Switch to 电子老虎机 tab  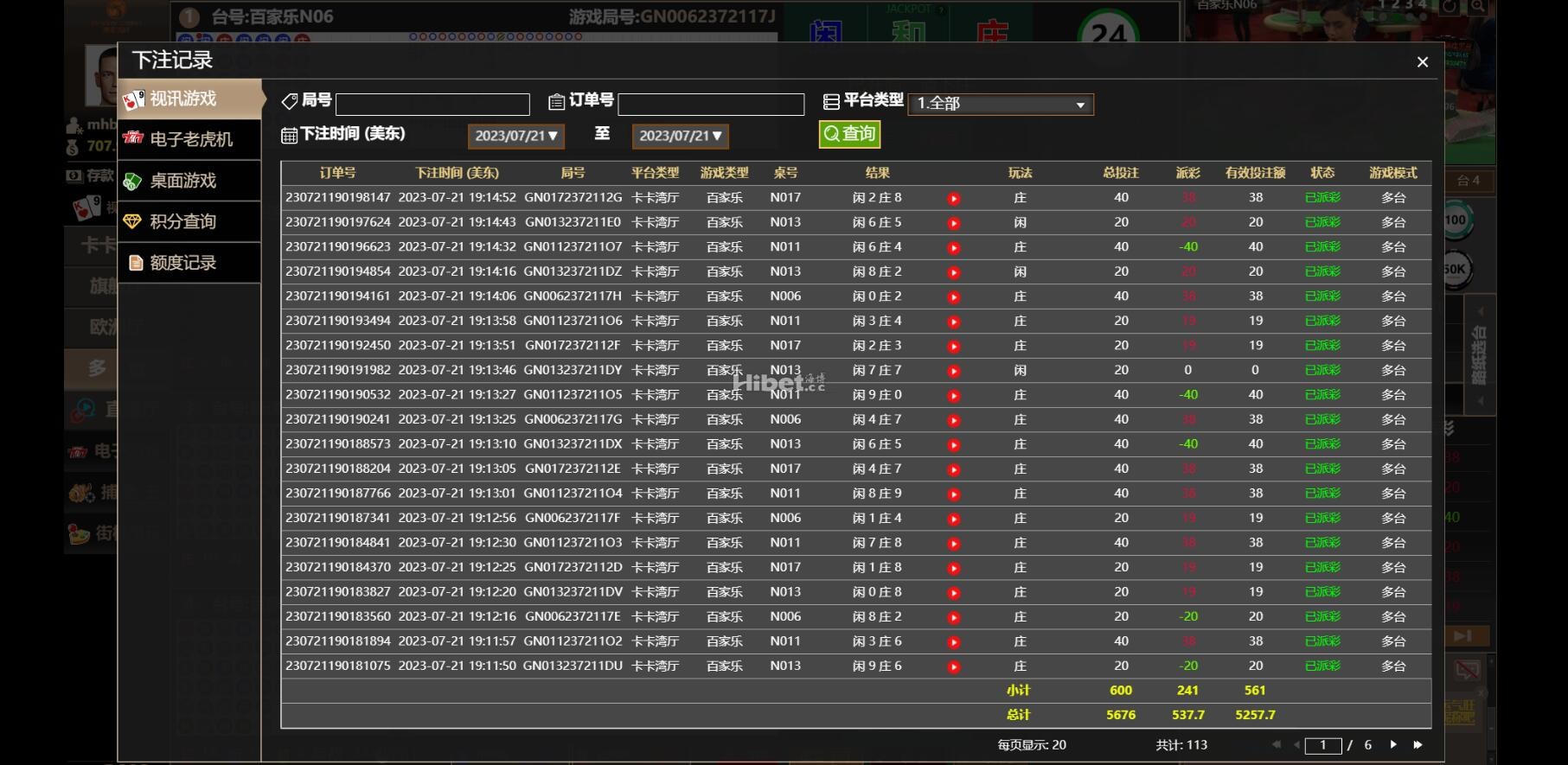tap(190, 140)
